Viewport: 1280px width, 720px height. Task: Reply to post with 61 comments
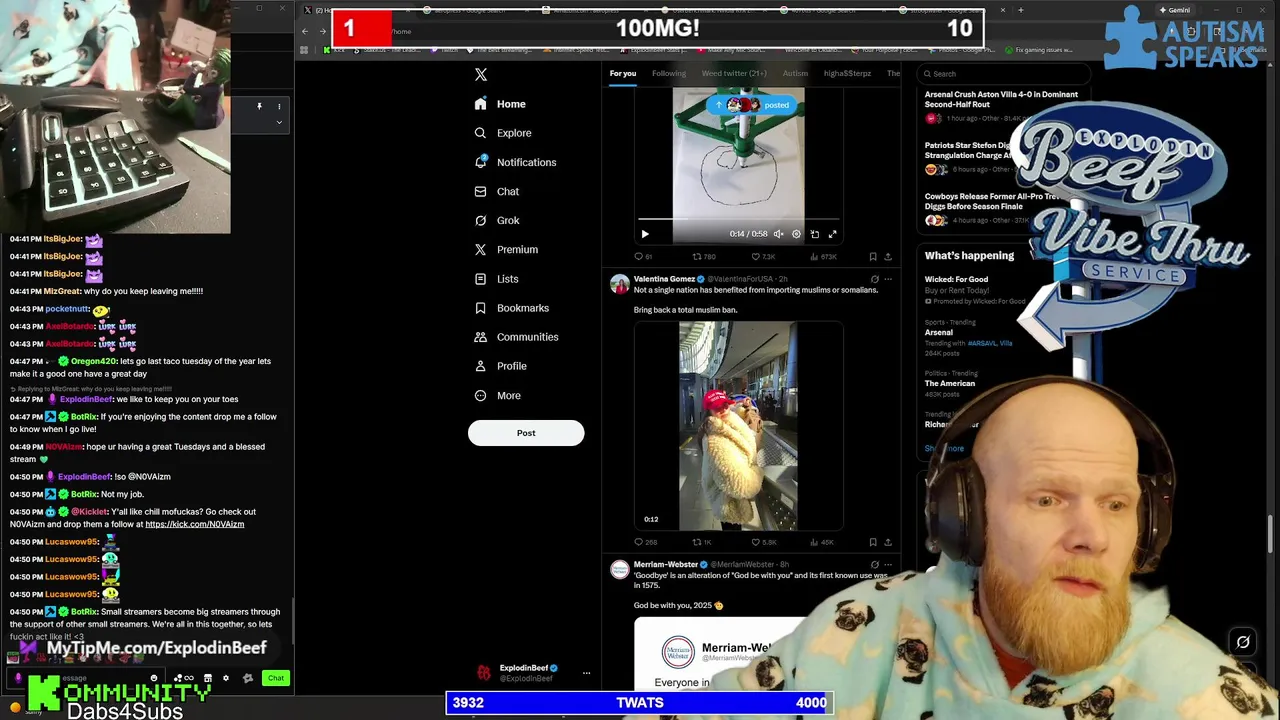pos(643,257)
